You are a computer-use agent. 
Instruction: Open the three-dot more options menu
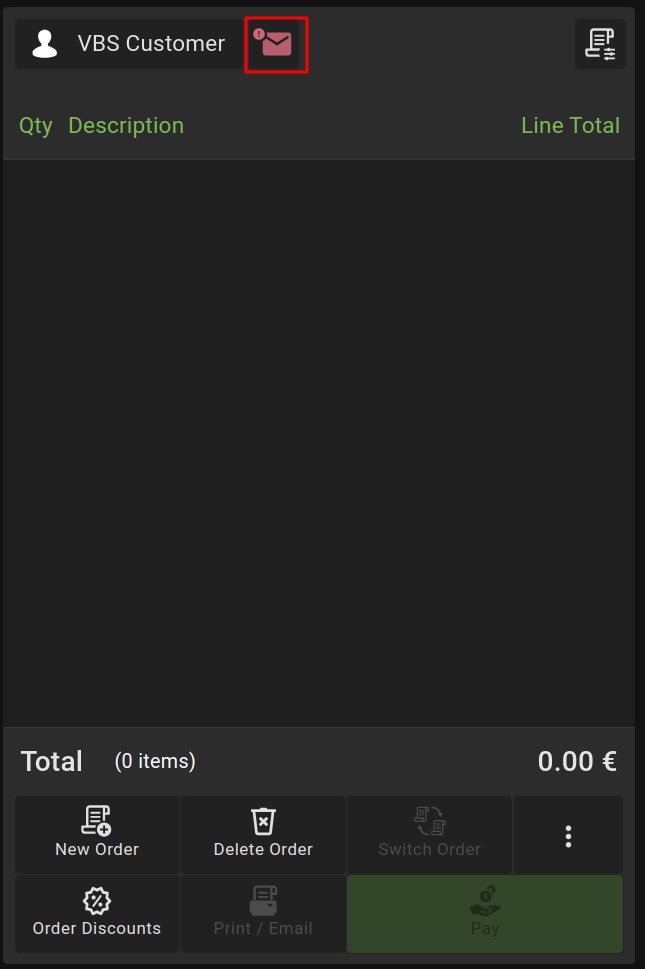coord(568,835)
